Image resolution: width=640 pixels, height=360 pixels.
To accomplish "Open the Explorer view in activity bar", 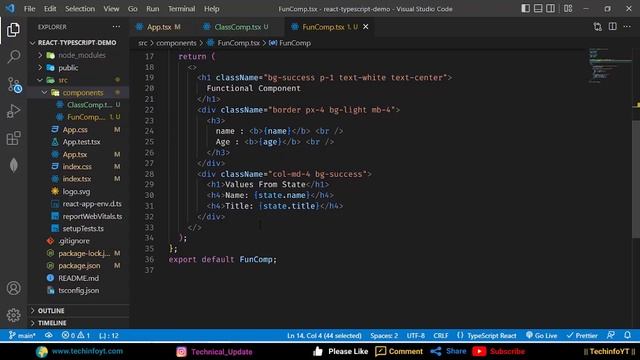I will (x=13, y=30).
